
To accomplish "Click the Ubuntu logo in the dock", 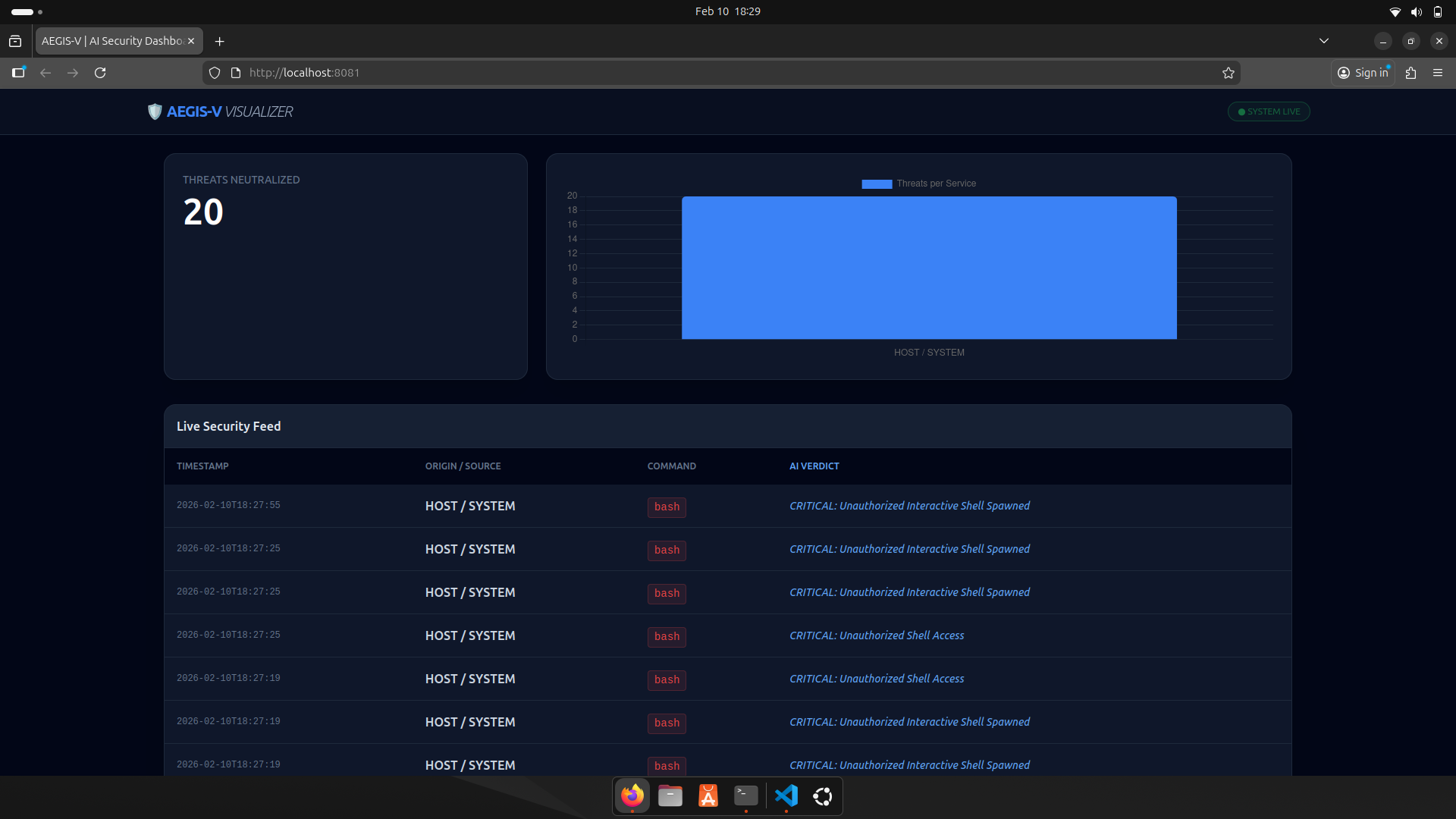I will point(823,796).
